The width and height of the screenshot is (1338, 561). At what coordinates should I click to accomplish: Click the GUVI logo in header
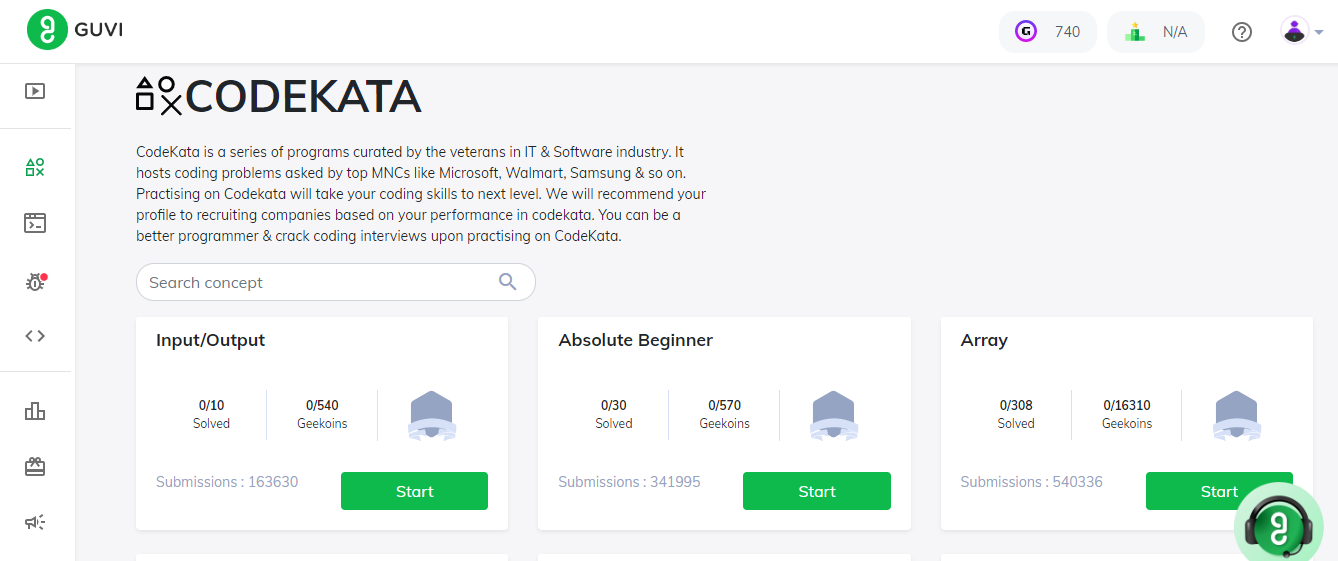(x=76, y=31)
